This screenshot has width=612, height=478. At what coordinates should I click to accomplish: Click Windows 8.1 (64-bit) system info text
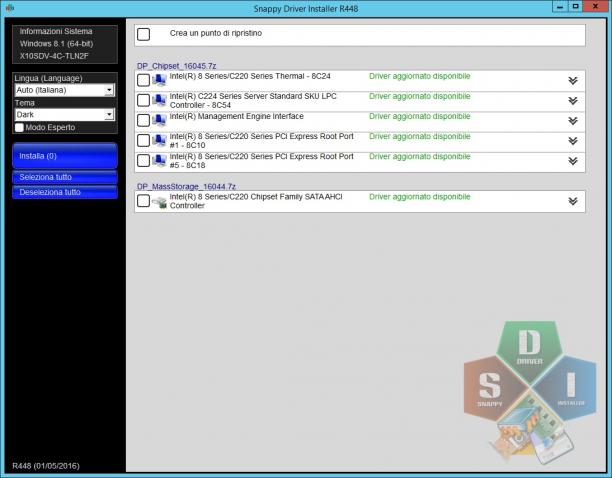(57, 44)
